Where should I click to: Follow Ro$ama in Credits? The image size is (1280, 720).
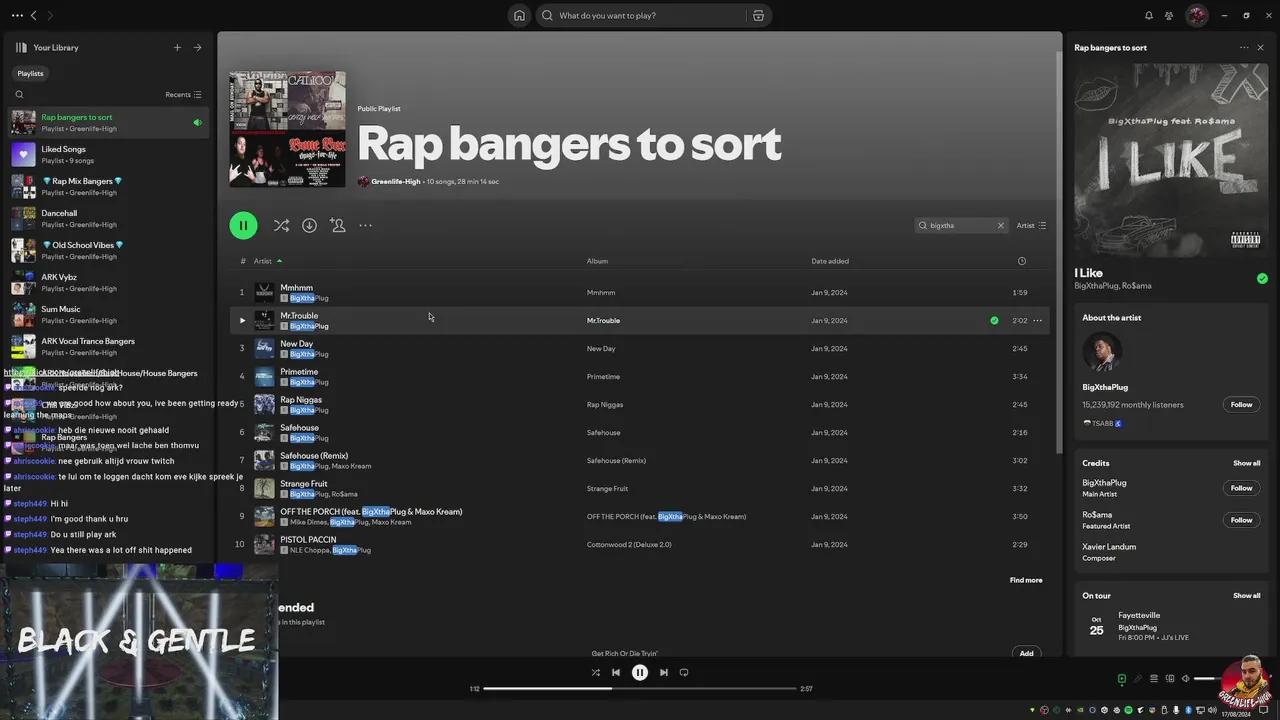pos(1241,520)
